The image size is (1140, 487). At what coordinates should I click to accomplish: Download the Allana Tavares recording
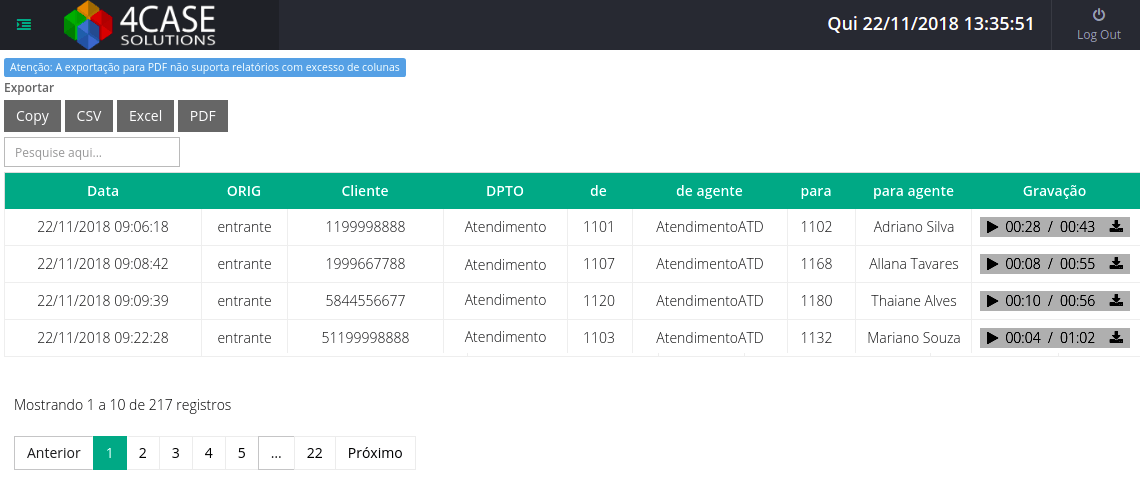1116,264
